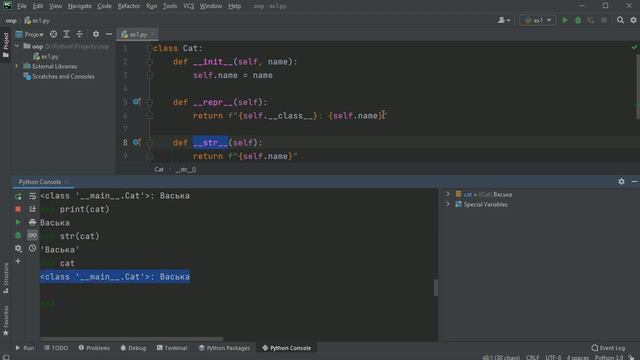Open Project panel gear options
The image size is (640, 360).
point(96,34)
